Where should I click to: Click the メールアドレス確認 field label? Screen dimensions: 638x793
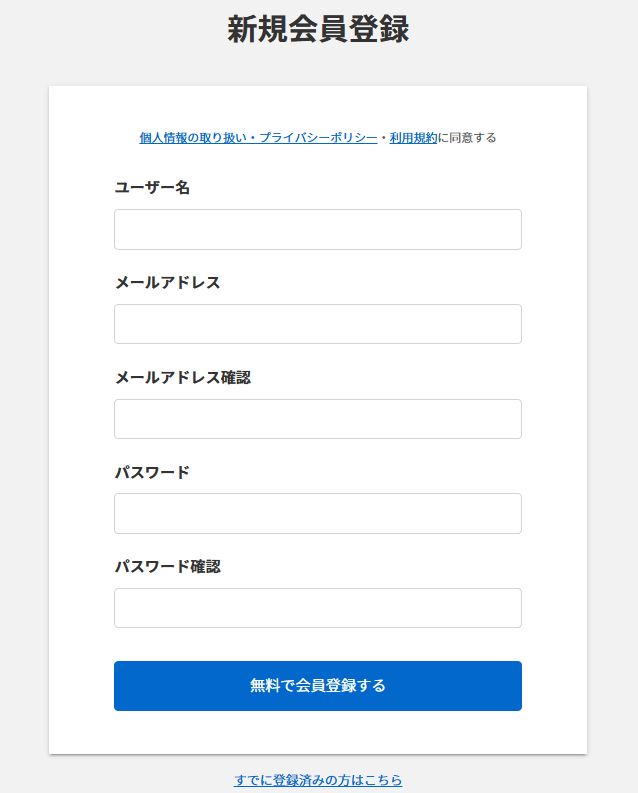(x=182, y=377)
